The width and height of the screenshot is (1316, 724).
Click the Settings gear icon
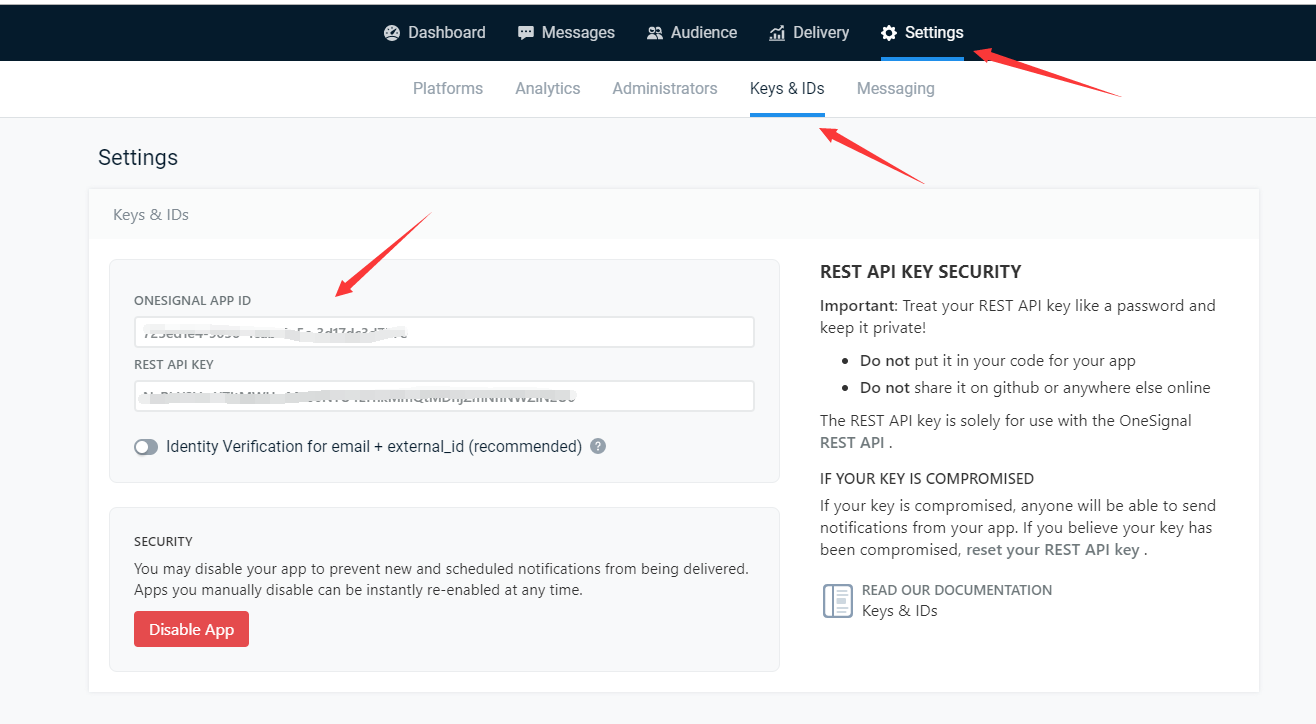[x=889, y=33]
